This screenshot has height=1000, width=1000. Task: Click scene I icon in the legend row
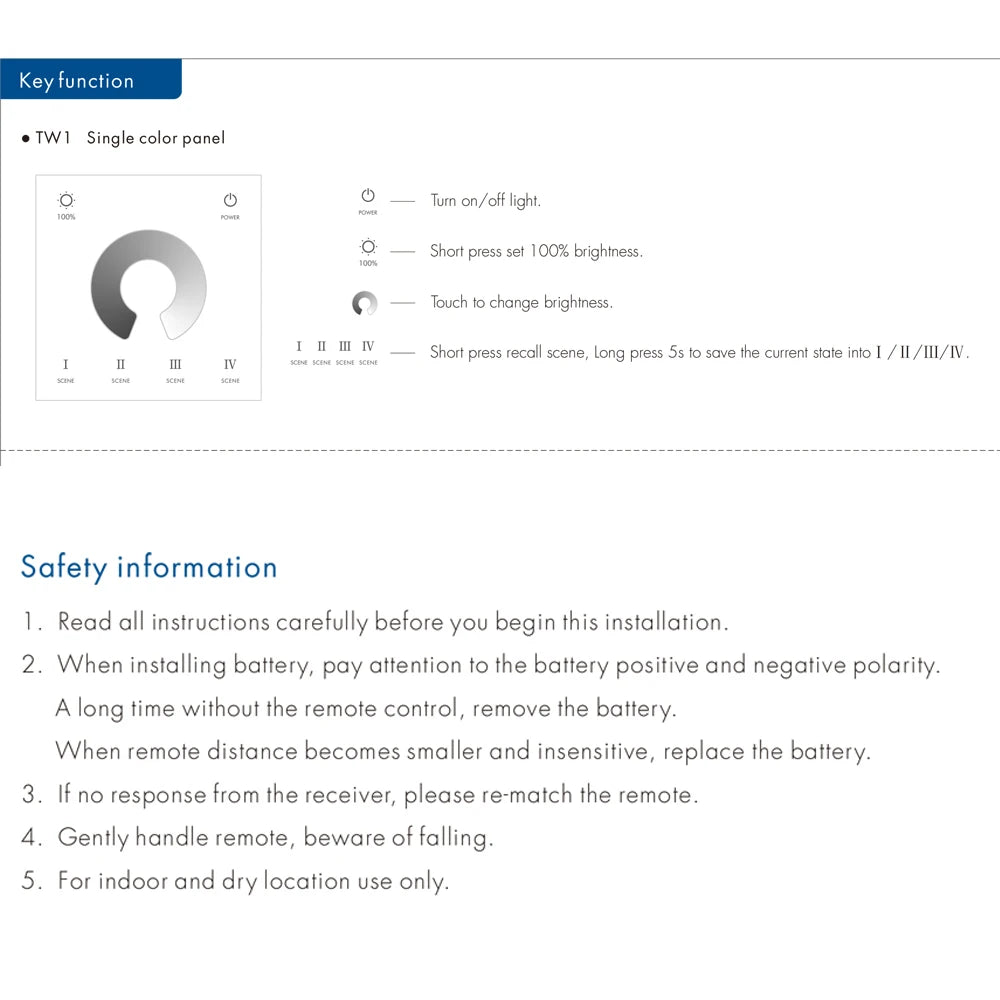[x=298, y=353]
